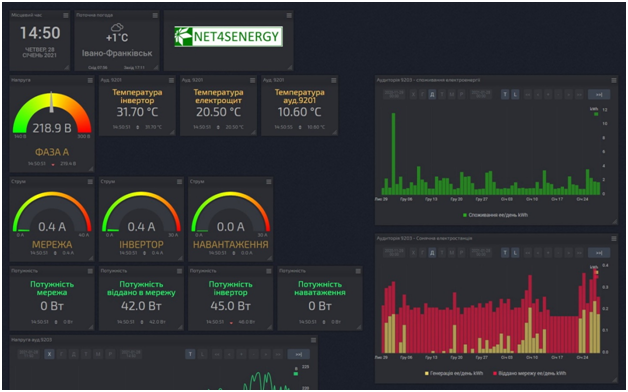The width and height of the screenshot is (628, 392).
Task: Toggle the T button in solar station chart
Action: tap(505, 253)
